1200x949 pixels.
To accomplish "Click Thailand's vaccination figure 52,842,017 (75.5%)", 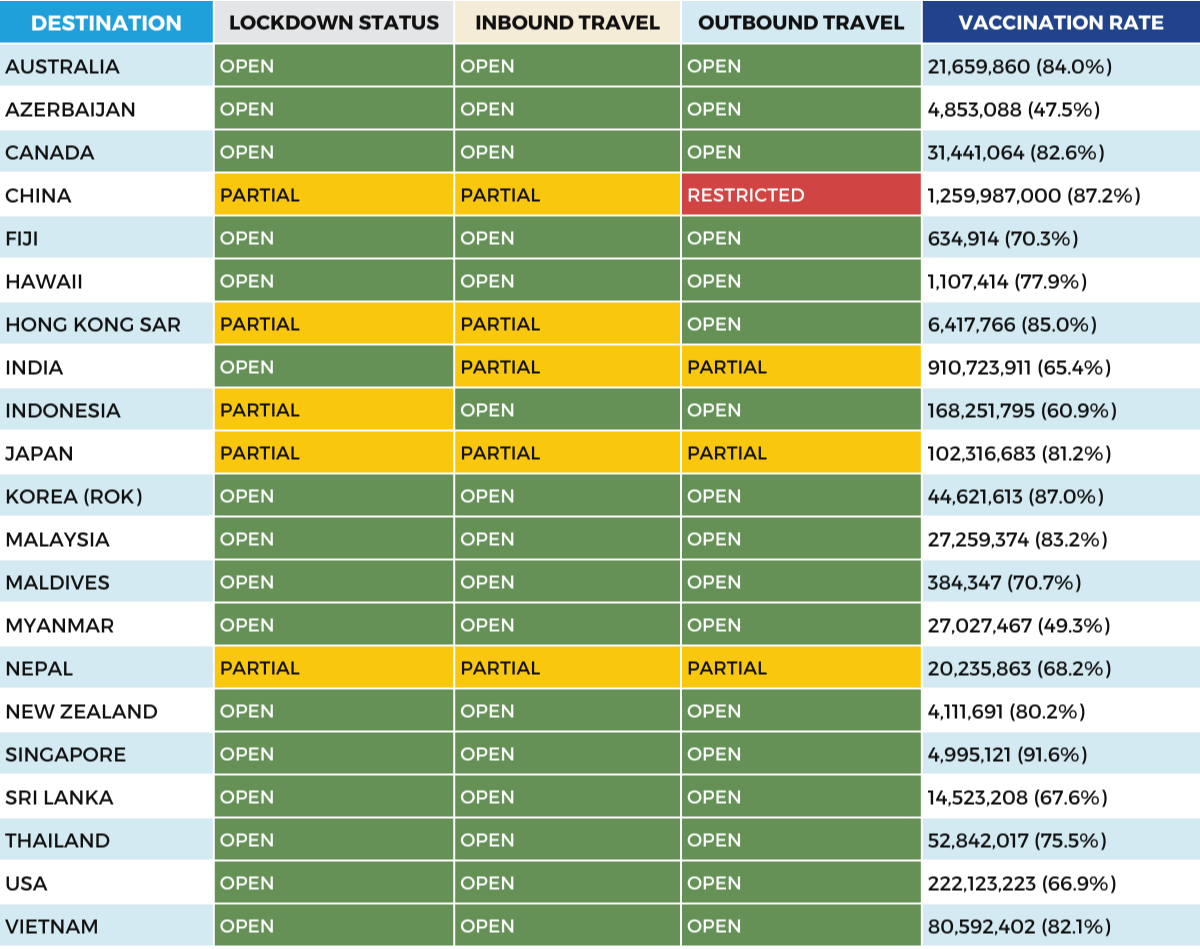I will (1016, 841).
